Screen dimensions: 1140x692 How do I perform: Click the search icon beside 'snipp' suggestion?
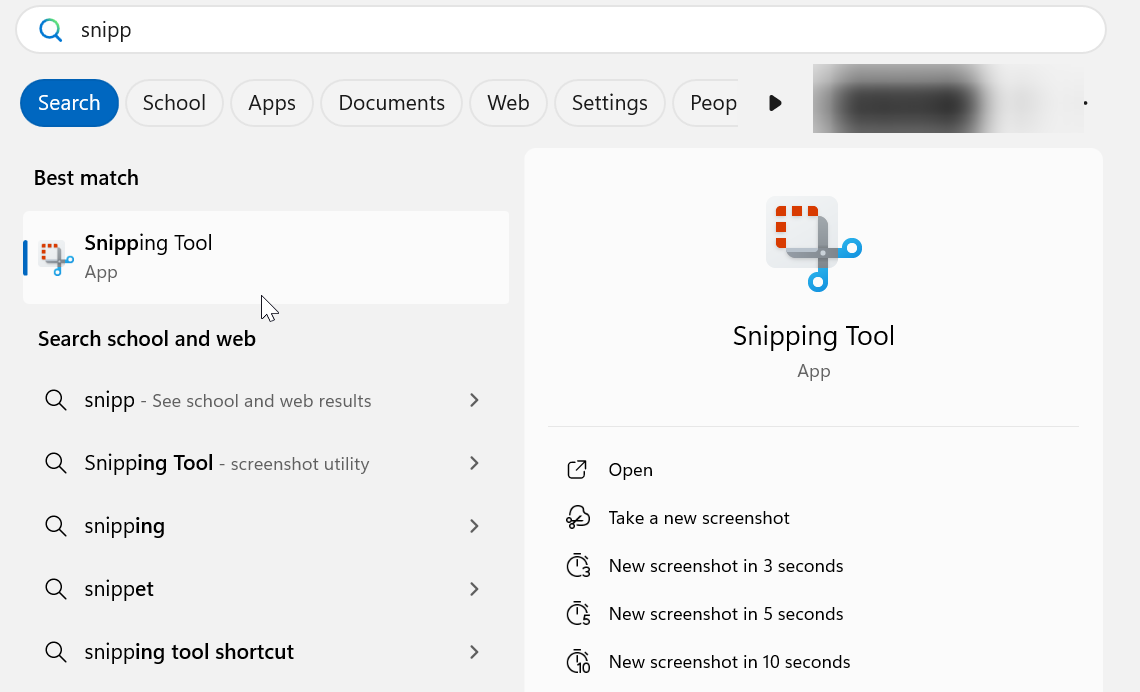tap(56, 400)
